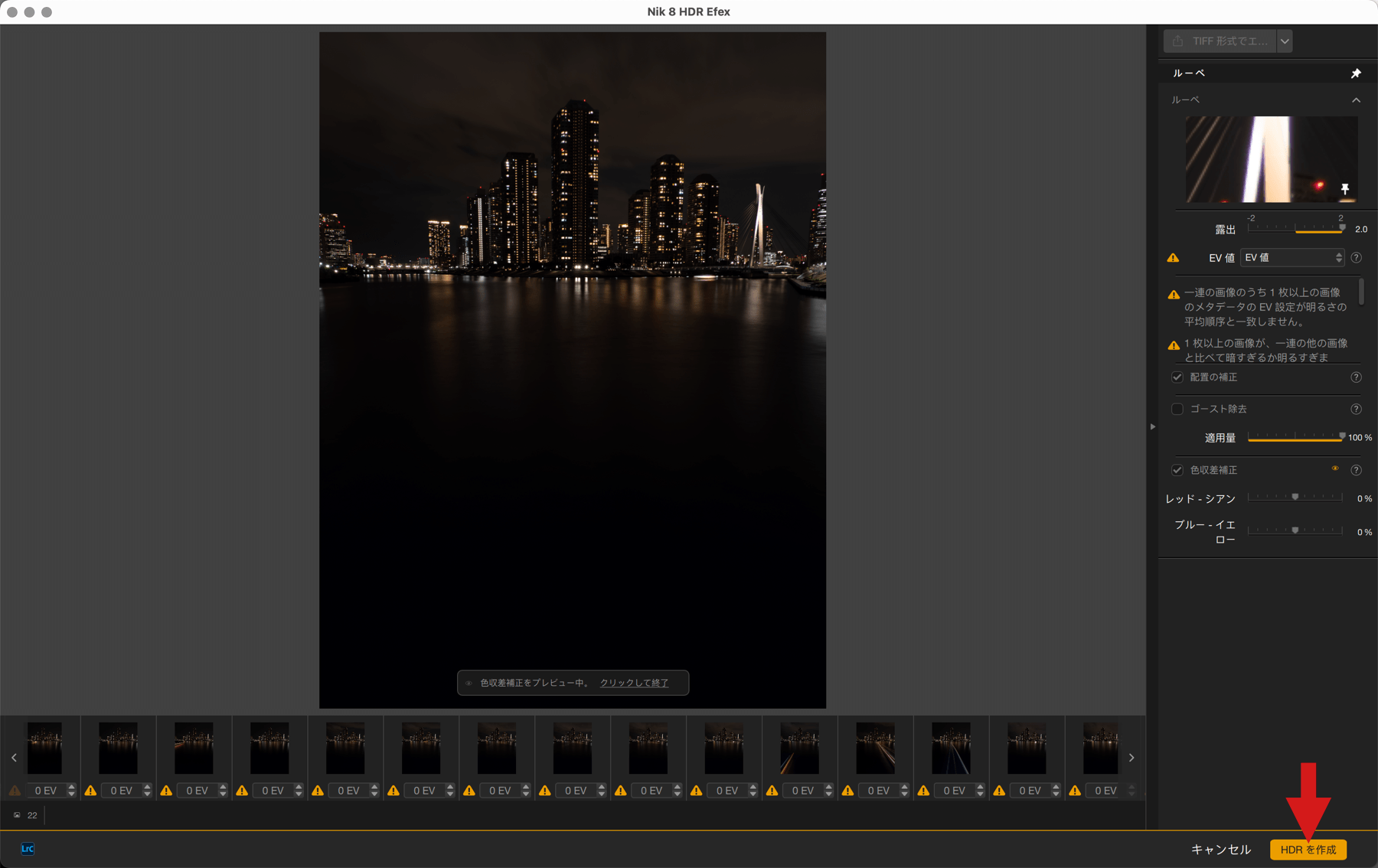Click the EV stepper of the fifth filmstrip thumbnail
The height and width of the screenshot is (868, 1378).
(x=374, y=791)
